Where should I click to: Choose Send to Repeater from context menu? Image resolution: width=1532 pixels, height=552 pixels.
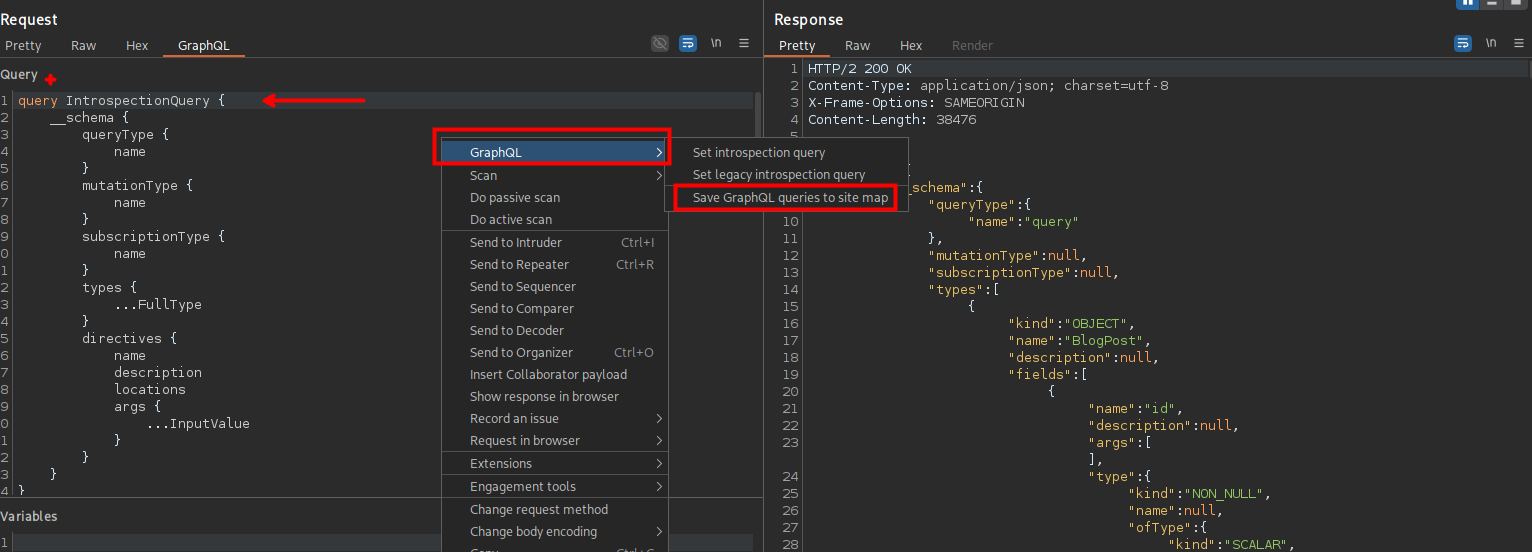[x=519, y=265]
